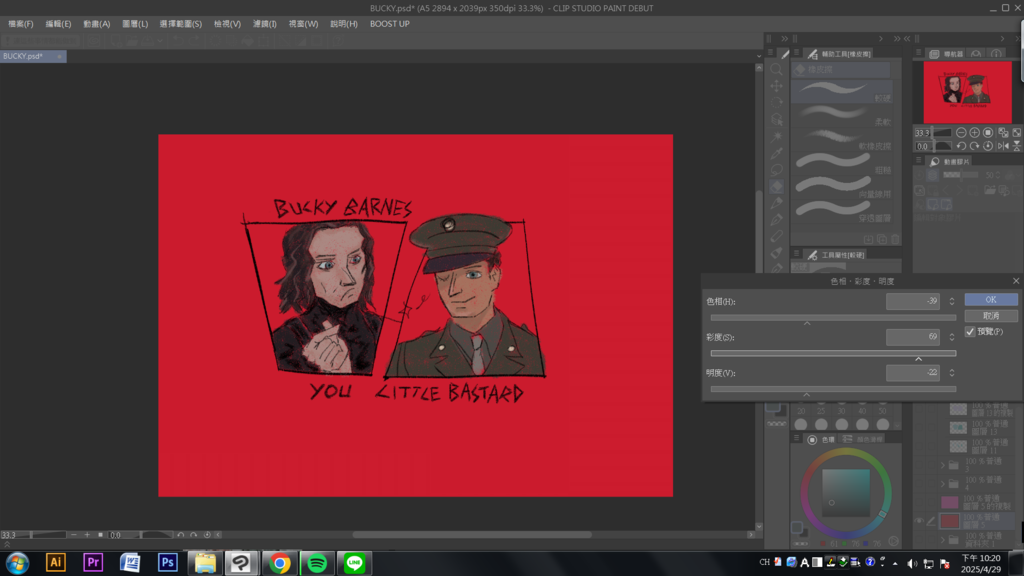Open Google Chrome from taskbar
The width and height of the screenshot is (1024, 576).
(x=280, y=563)
